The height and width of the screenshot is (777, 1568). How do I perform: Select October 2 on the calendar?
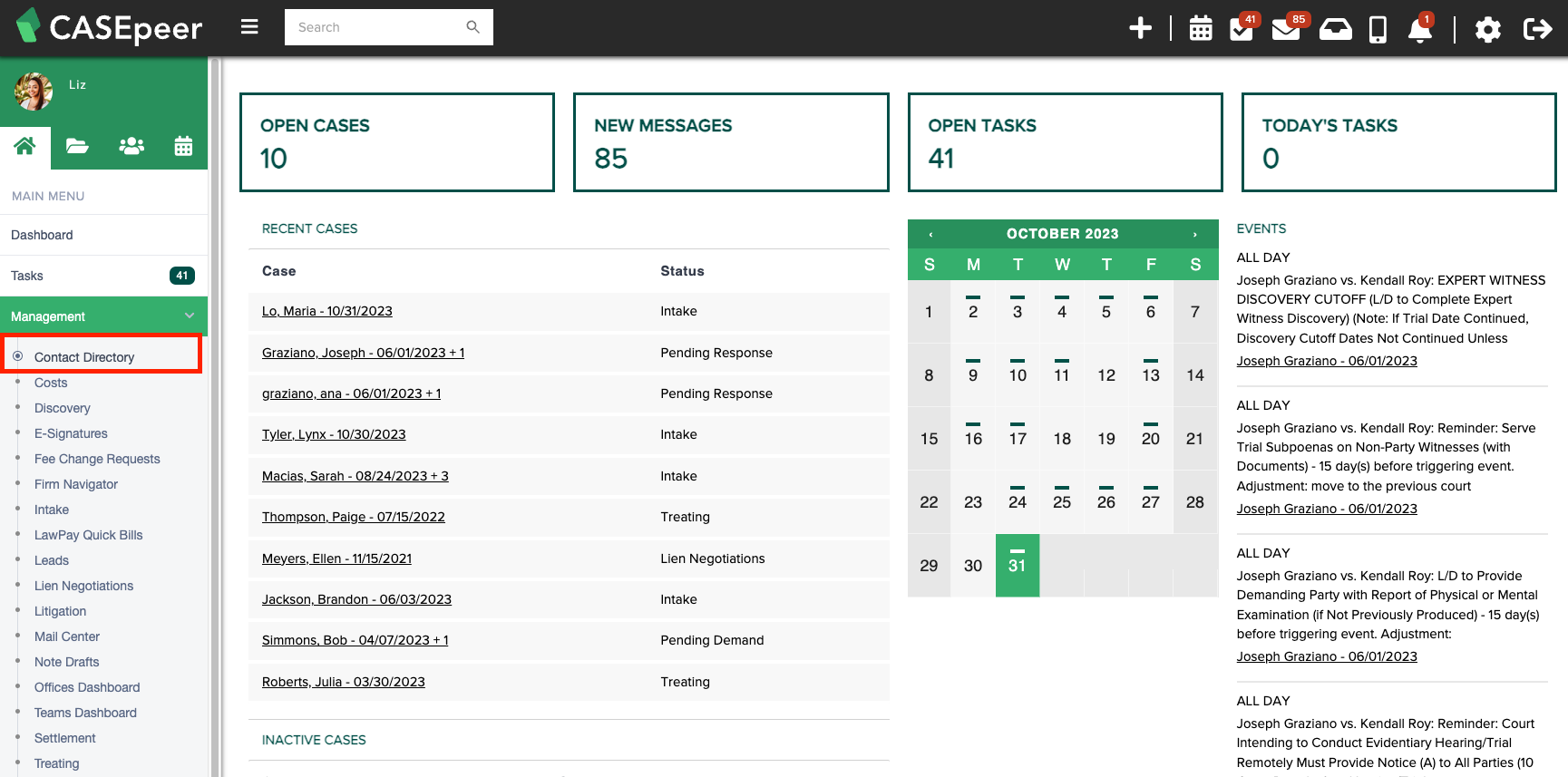pos(973,311)
